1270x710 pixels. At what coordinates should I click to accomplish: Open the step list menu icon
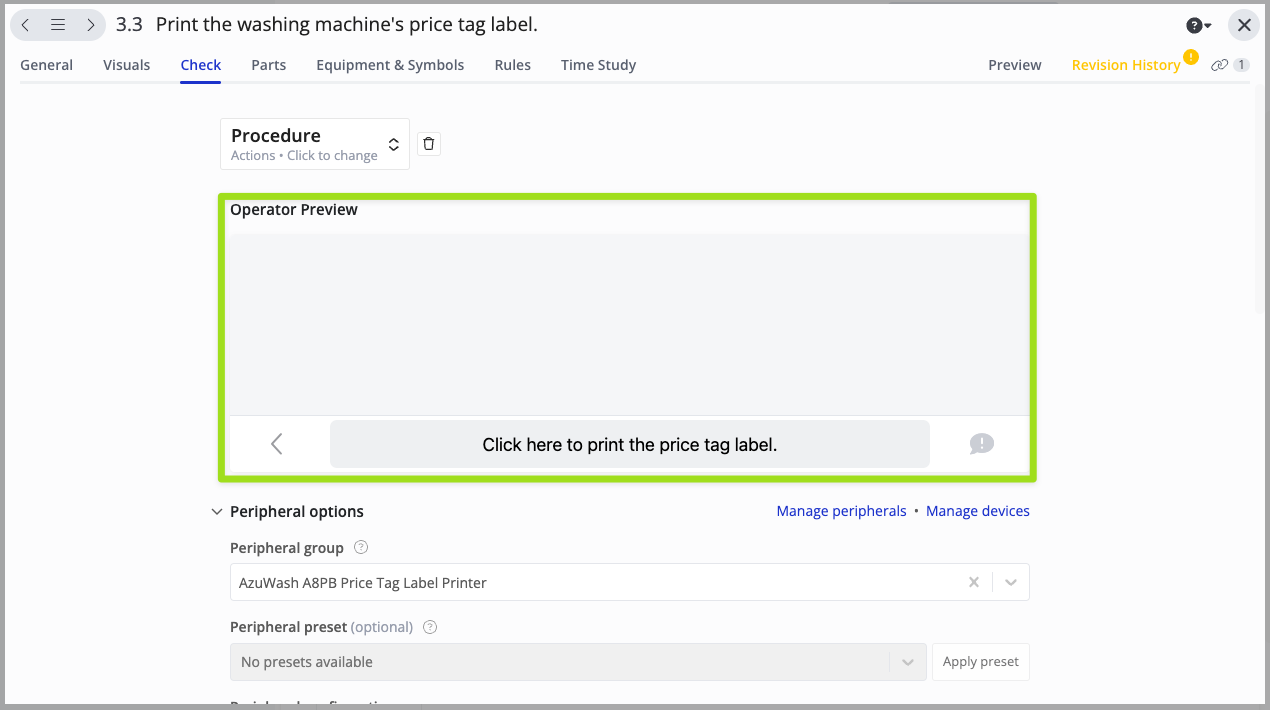[58, 25]
